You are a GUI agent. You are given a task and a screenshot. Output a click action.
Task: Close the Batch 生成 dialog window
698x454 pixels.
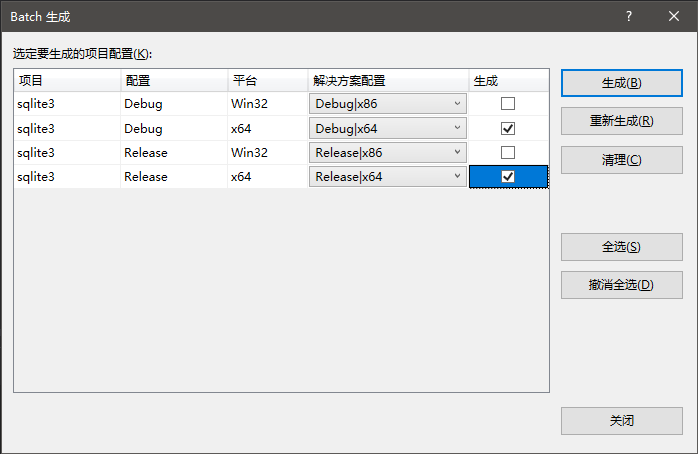point(674,16)
